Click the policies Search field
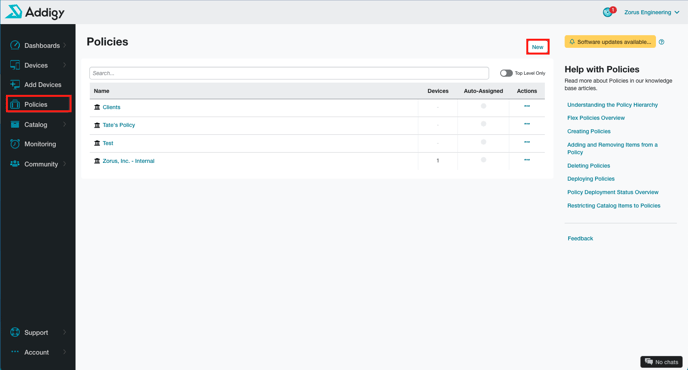688x370 pixels. (289, 73)
